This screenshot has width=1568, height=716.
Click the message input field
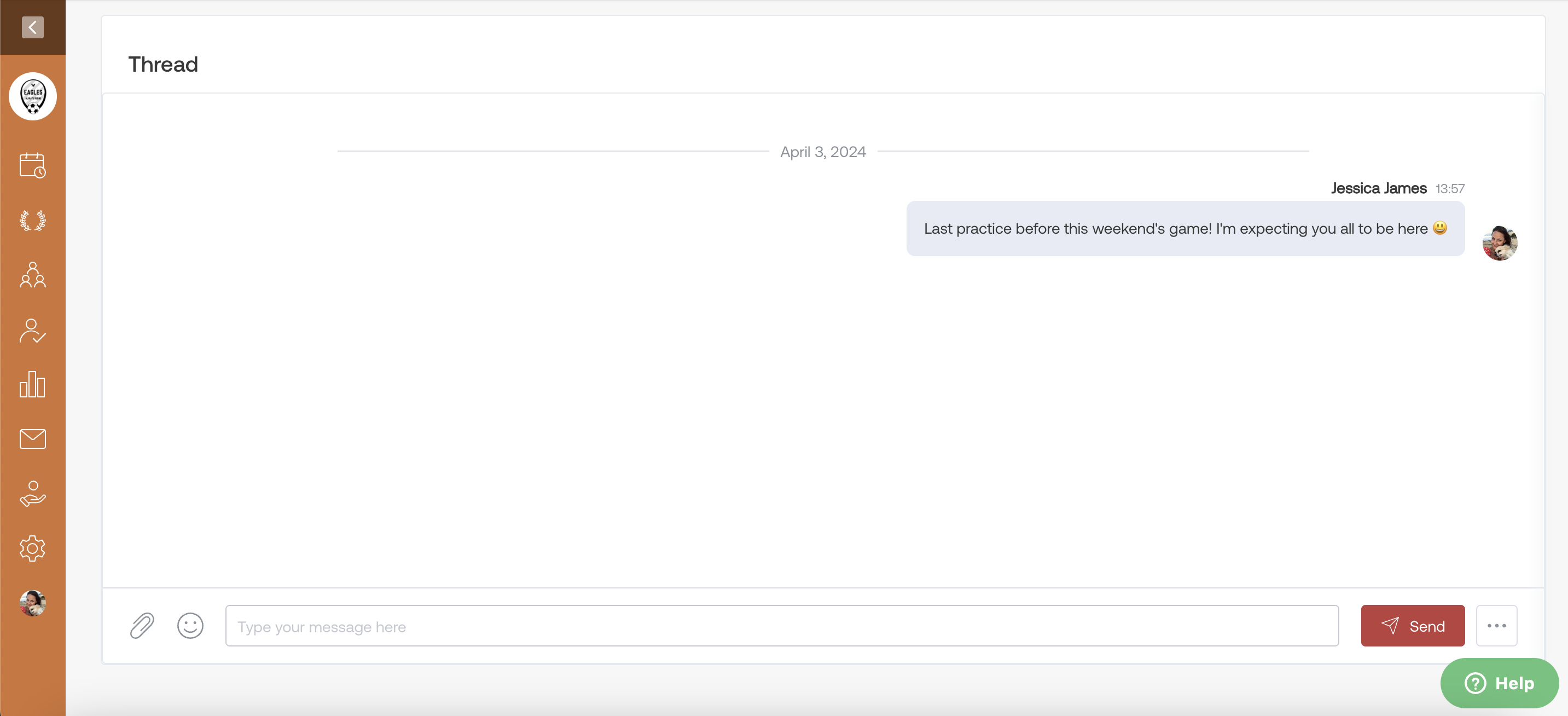click(x=782, y=626)
